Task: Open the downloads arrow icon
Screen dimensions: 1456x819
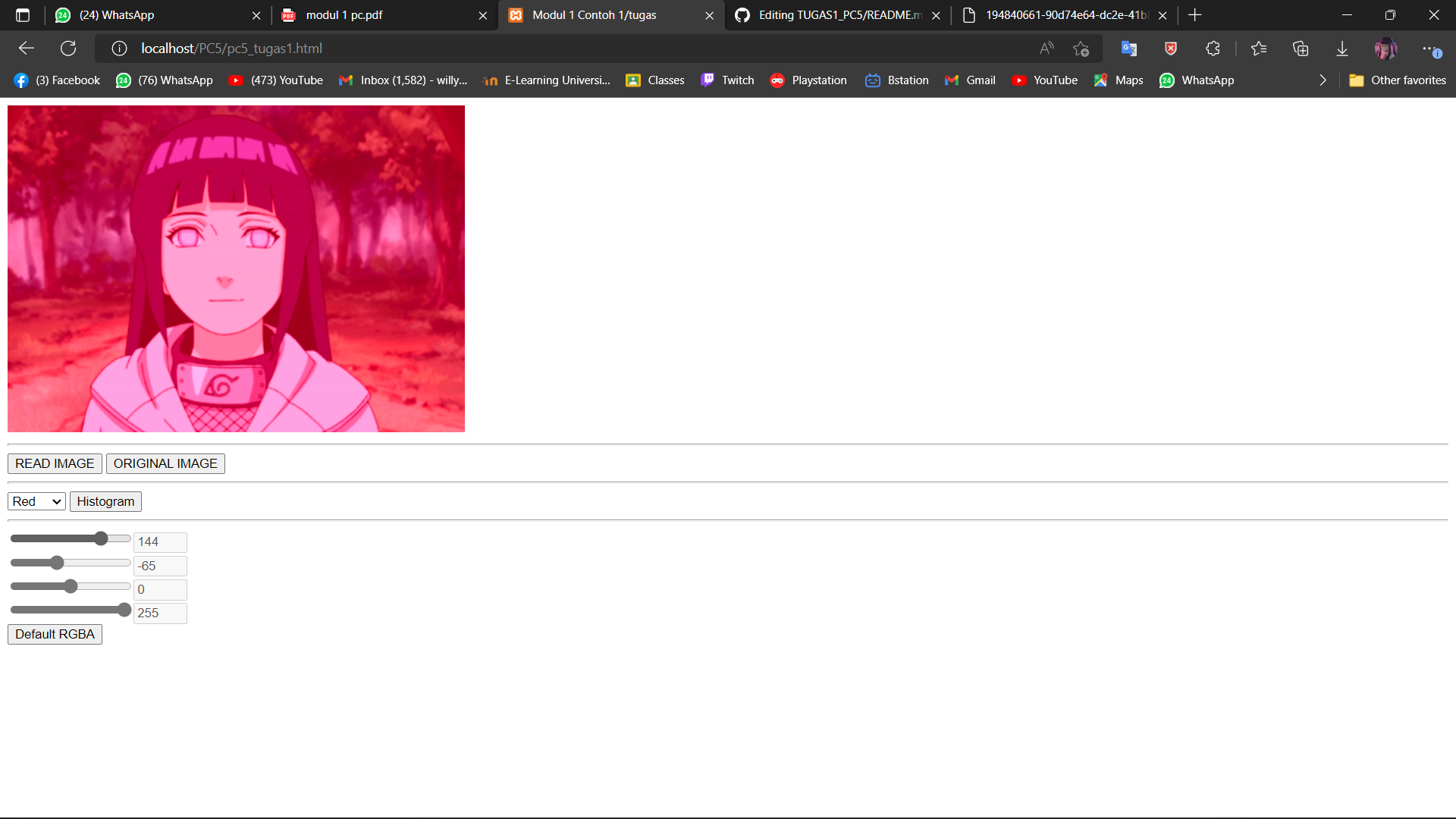Action: point(1341,49)
